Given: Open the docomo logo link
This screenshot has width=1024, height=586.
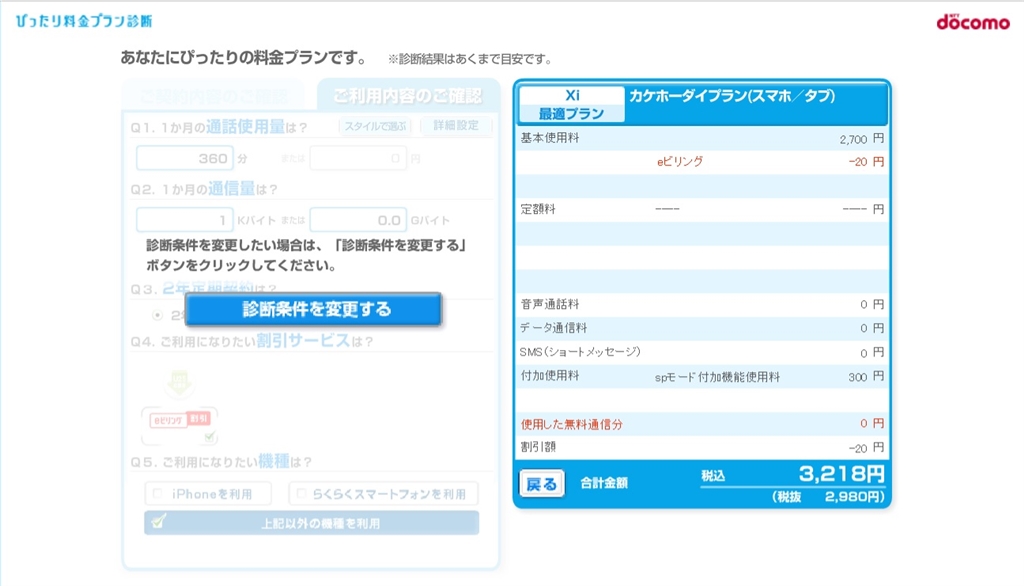Looking at the screenshot, I should pos(973,22).
